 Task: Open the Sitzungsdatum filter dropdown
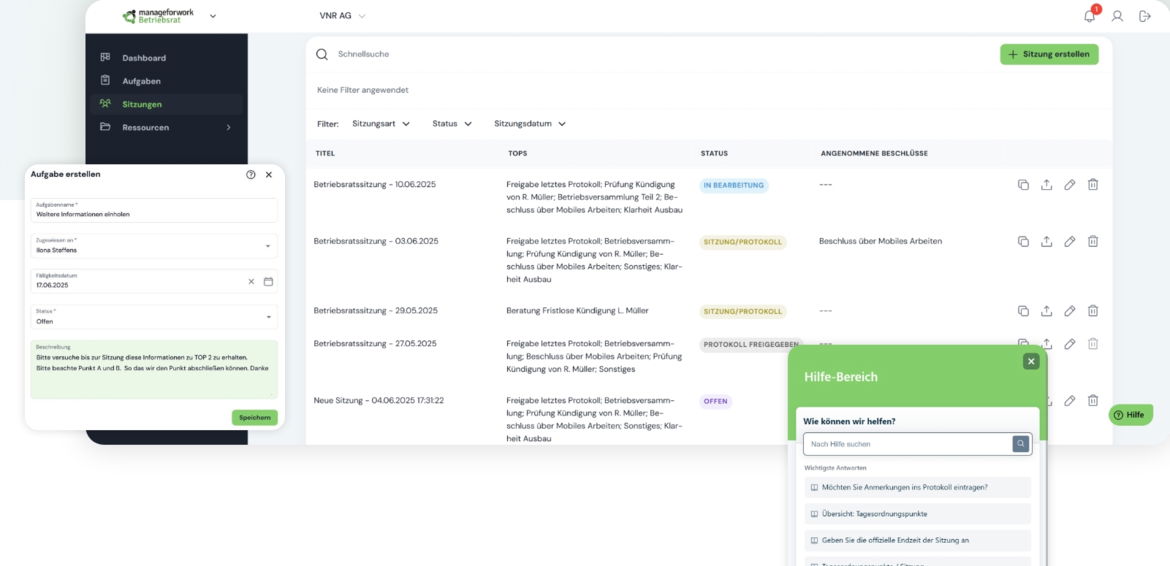(x=530, y=124)
